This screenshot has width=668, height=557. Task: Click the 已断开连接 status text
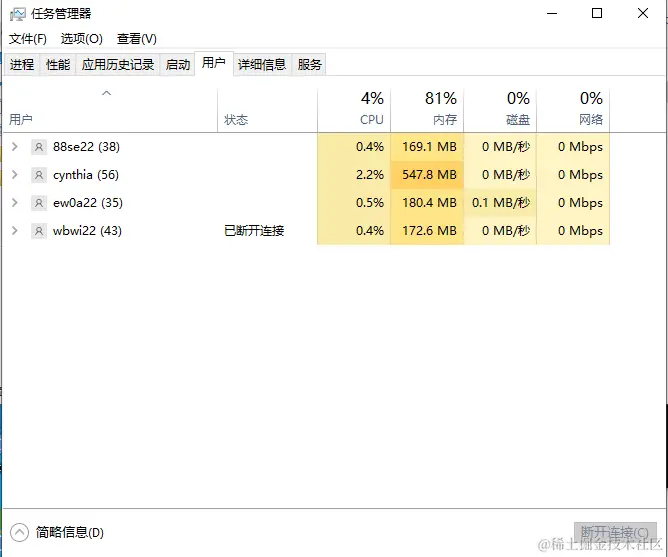[x=254, y=231]
